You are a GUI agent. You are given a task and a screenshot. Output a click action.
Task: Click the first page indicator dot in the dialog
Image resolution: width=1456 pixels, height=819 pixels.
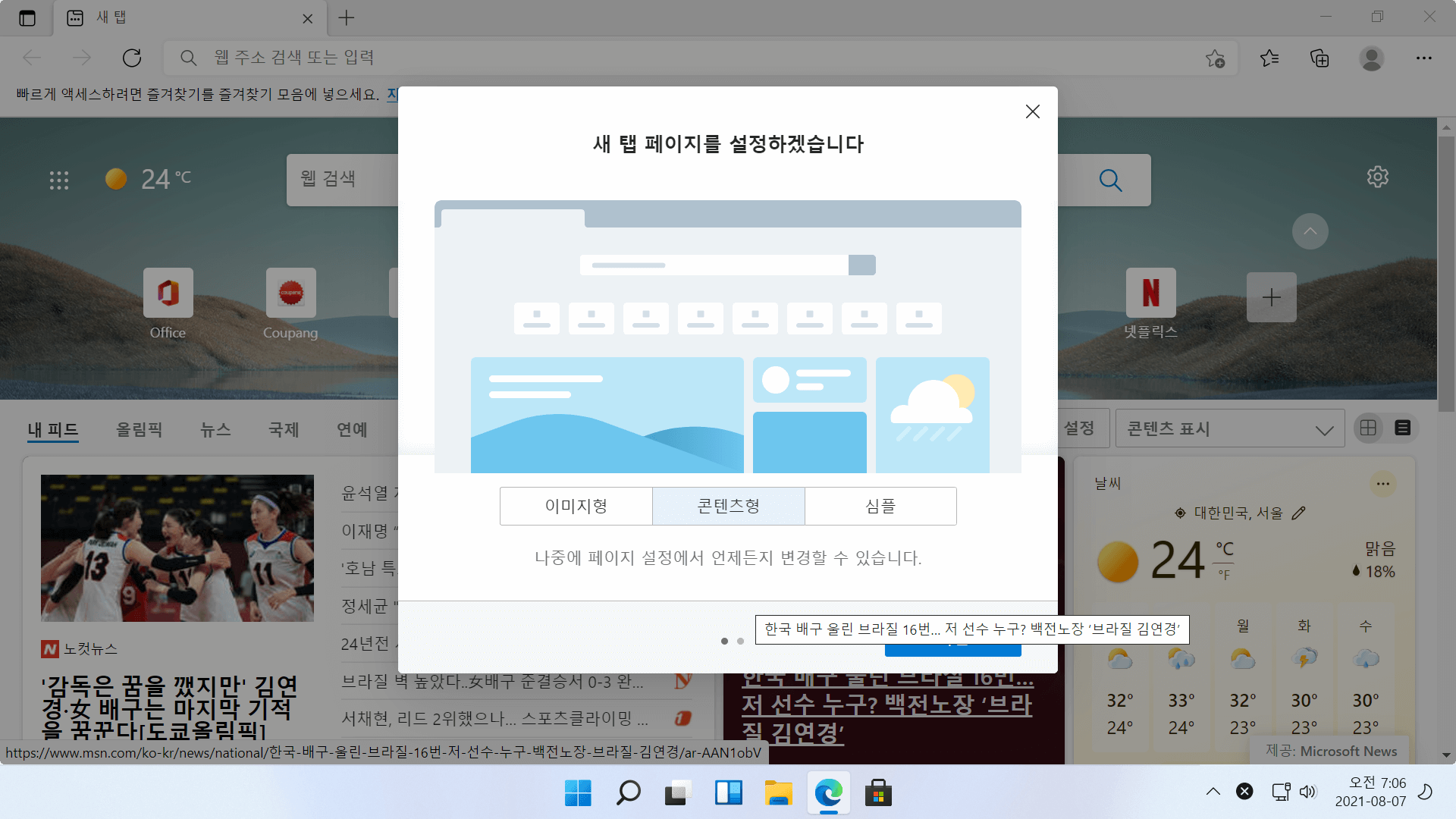724,642
